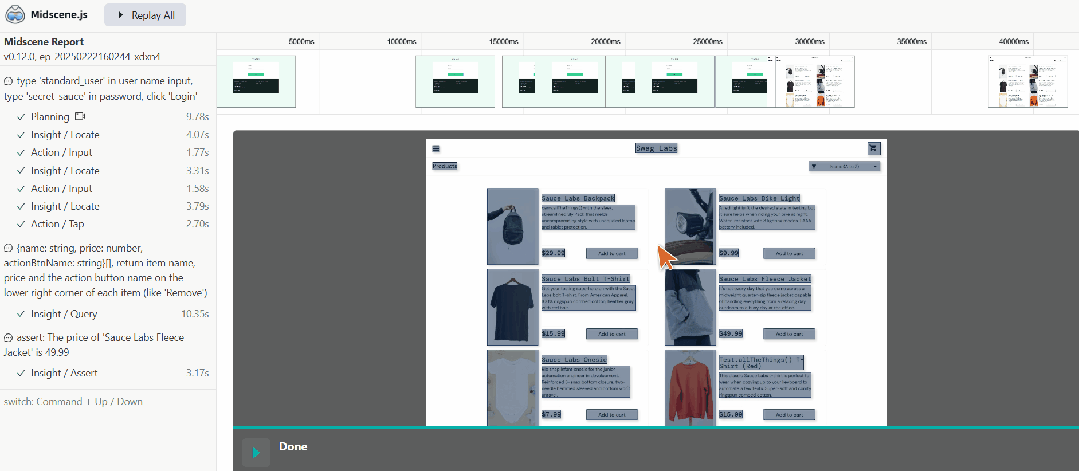The height and width of the screenshot is (471, 1079).
Task: Click the Sauce Labs Fleece Jacket image
Action: [x=690, y=307]
